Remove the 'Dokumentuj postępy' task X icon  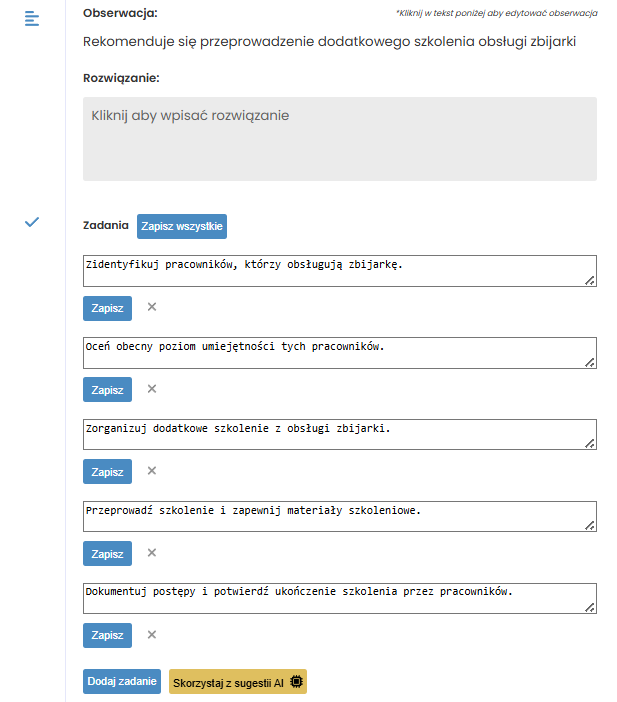click(x=152, y=634)
